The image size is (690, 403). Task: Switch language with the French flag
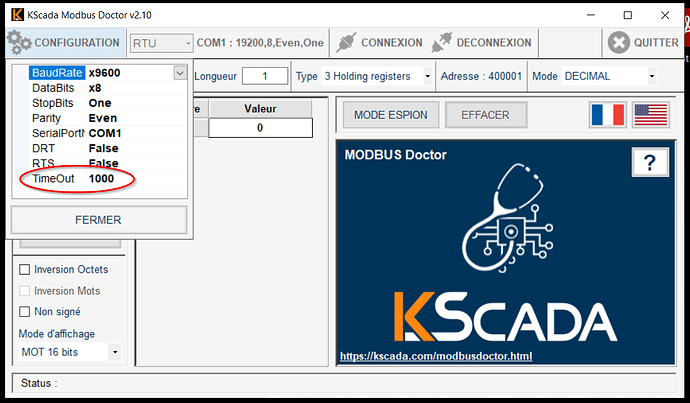tap(608, 115)
